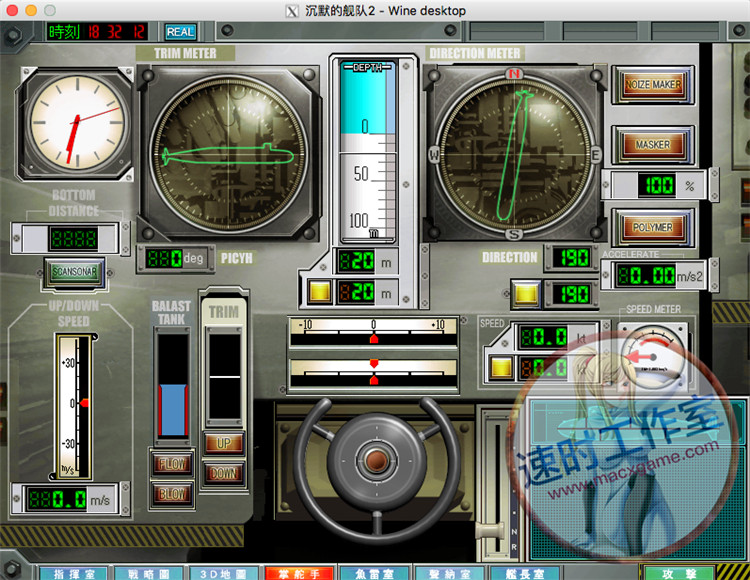Click the up/down speed 0.0 m/s display
This screenshot has width=750, height=580.
click(56, 500)
